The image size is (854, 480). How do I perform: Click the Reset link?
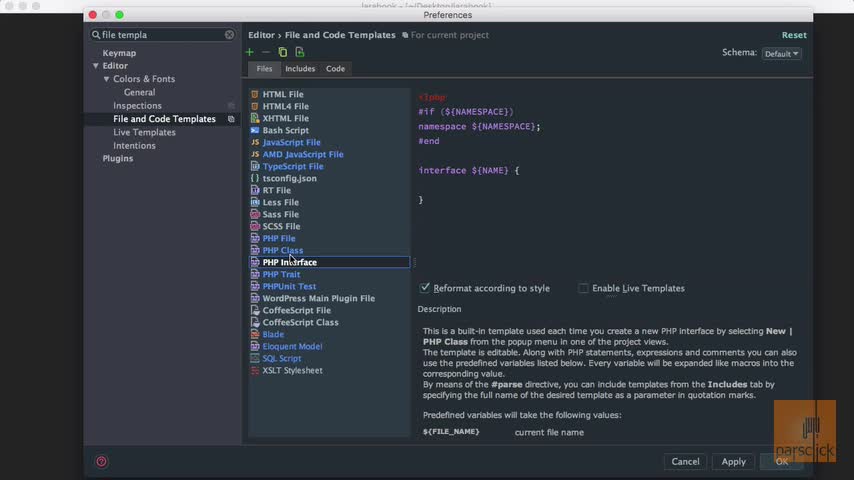tap(794, 35)
